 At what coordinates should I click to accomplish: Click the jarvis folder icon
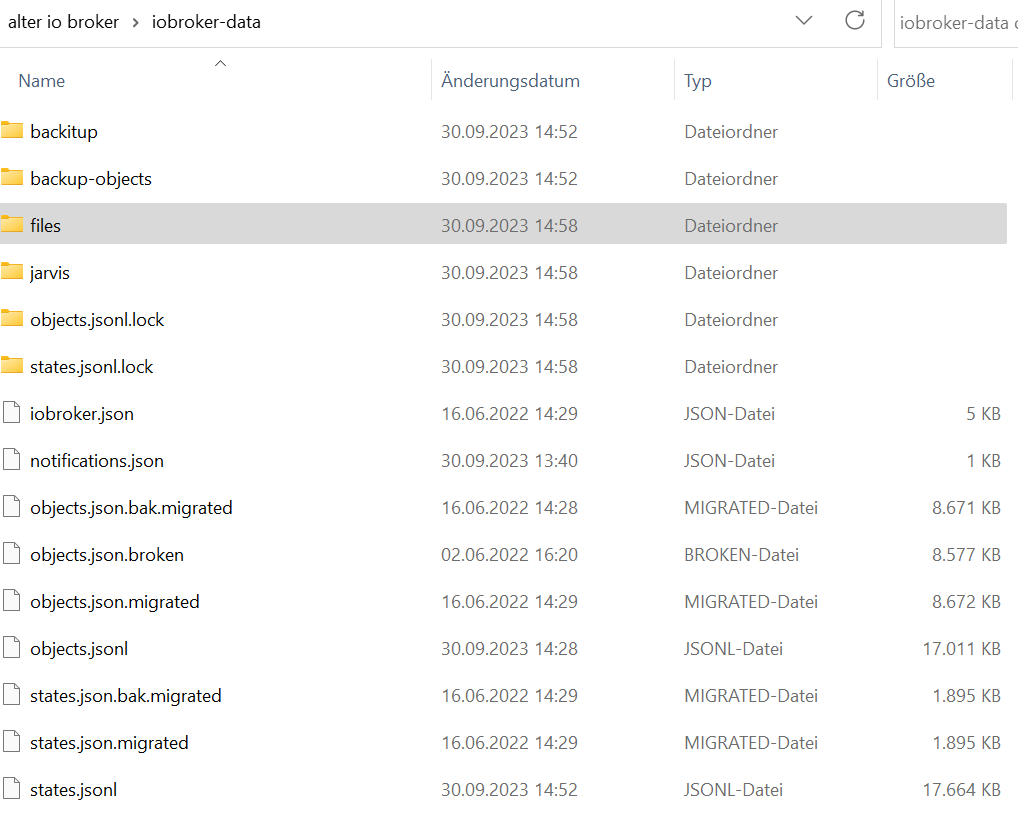(x=12, y=271)
